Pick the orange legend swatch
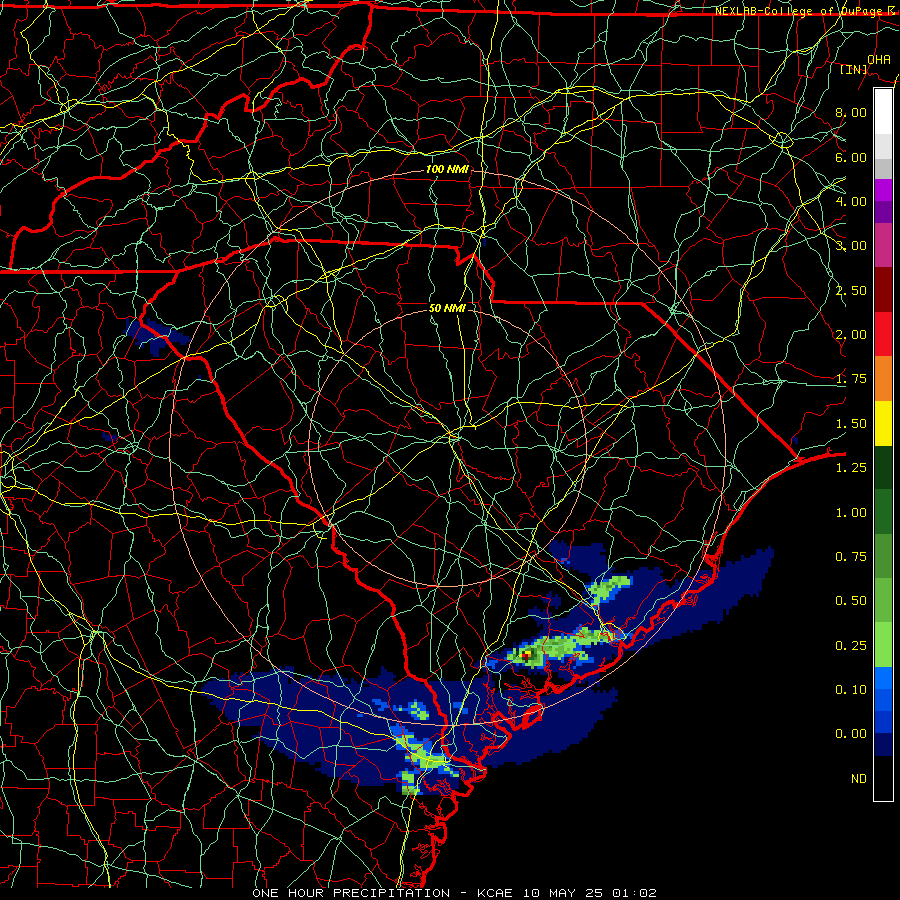The image size is (900, 900). [x=883, y=379]
